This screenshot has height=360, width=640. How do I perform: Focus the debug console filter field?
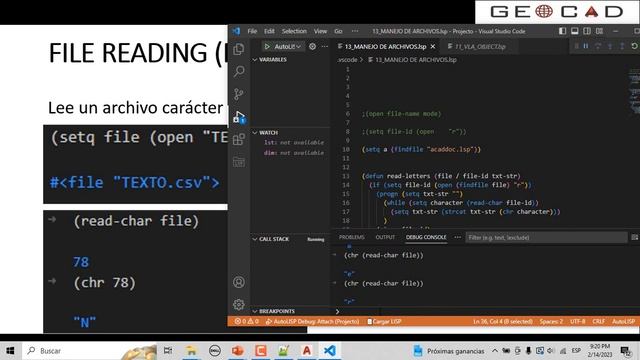546,238
